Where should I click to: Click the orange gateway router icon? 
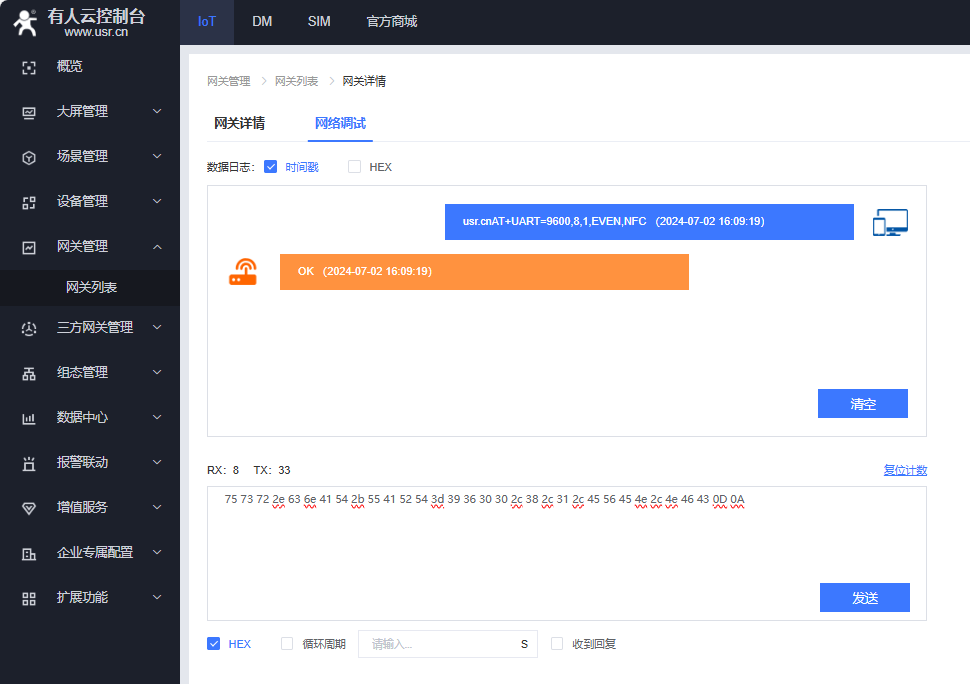coord(243,272)
